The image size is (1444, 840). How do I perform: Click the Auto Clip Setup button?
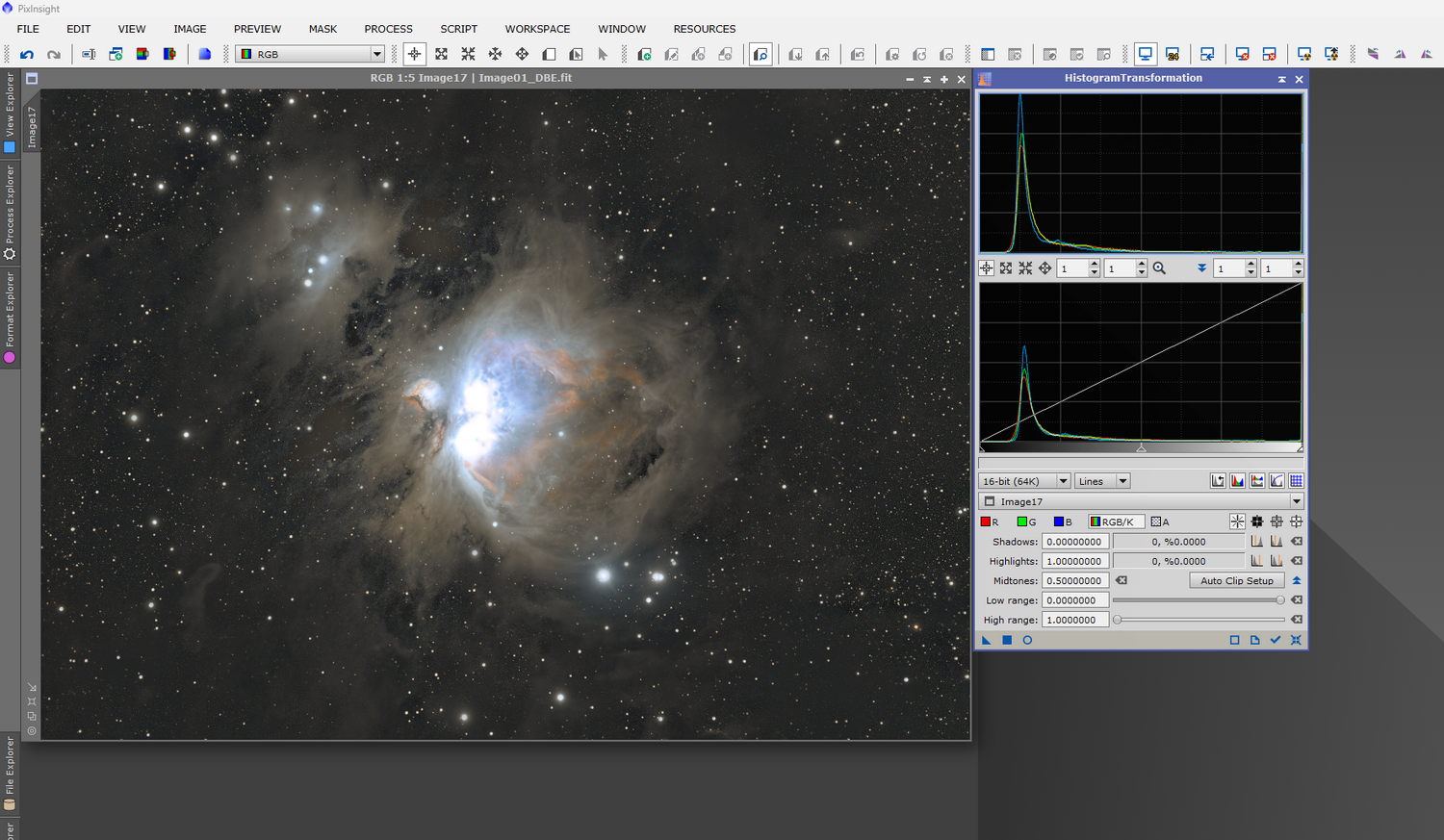click(1236, 580)
